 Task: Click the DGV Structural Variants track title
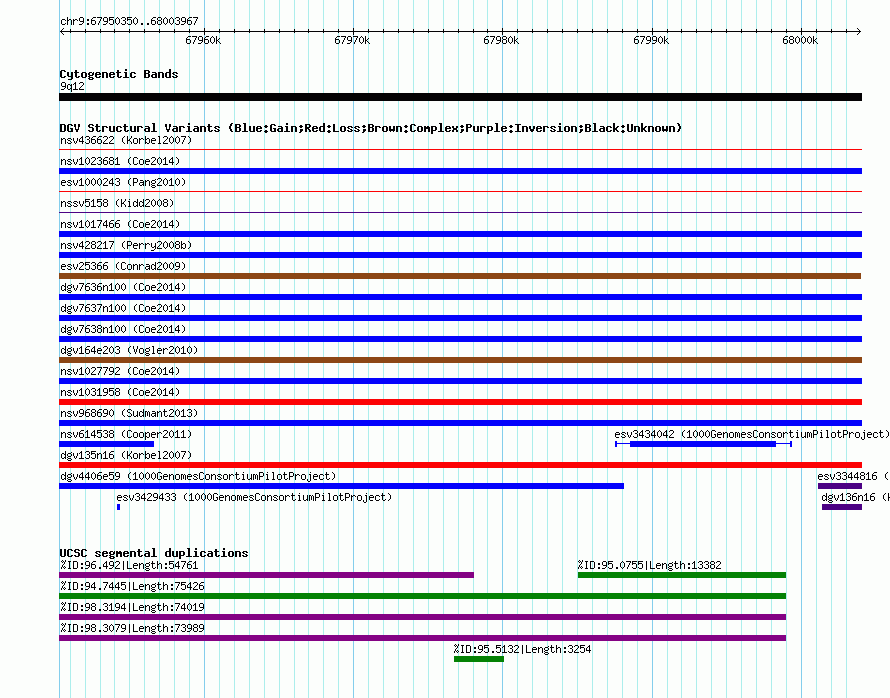(x=371, y=128)
